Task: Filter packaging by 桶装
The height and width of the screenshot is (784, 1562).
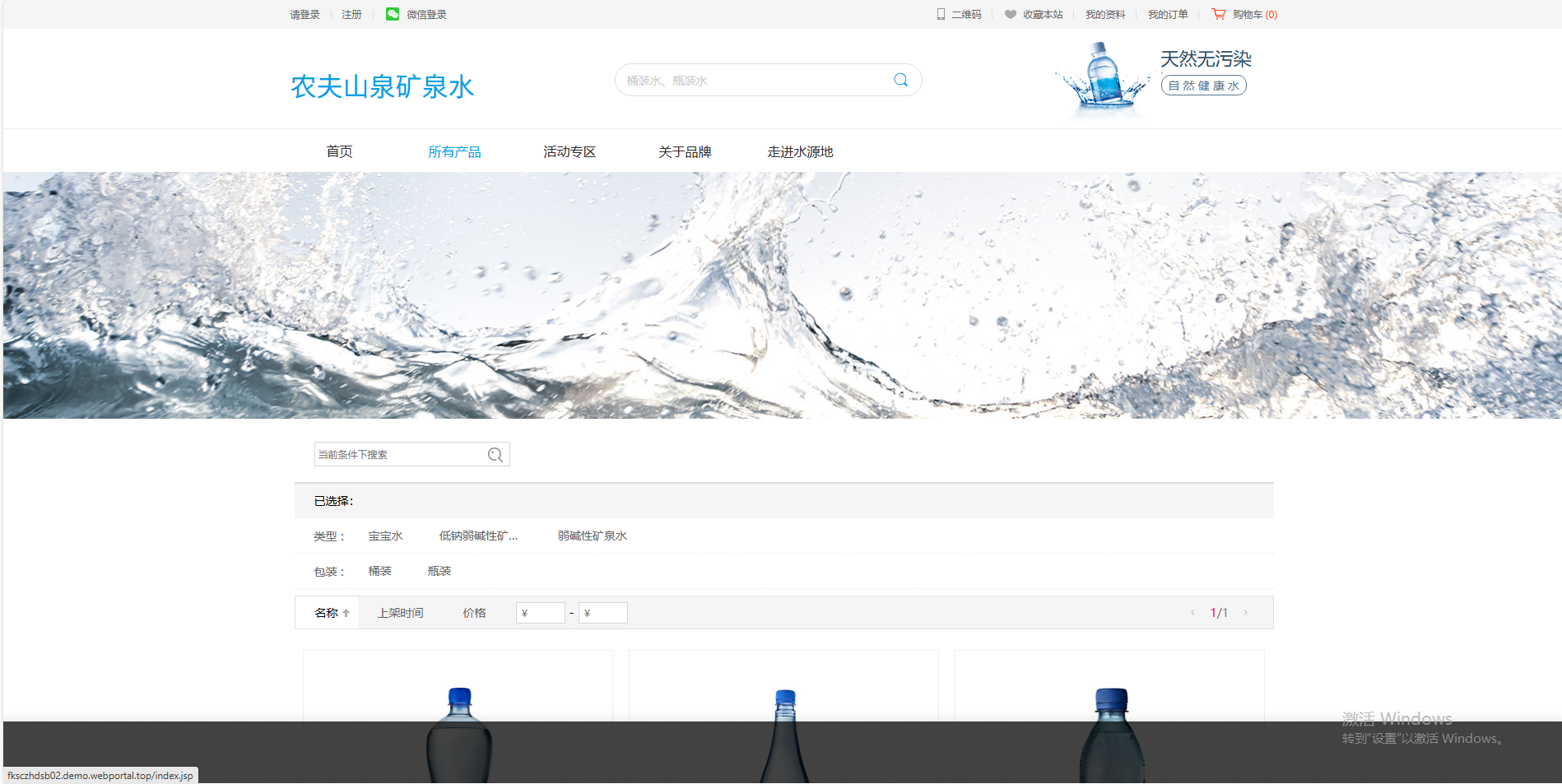Action: tap(379, 572)
